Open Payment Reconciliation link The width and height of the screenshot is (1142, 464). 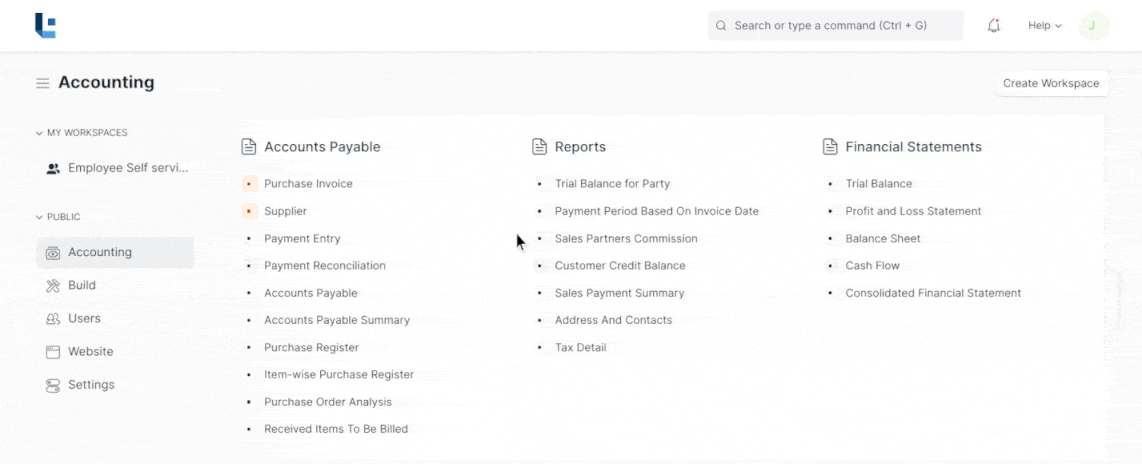tap(324, 266)
